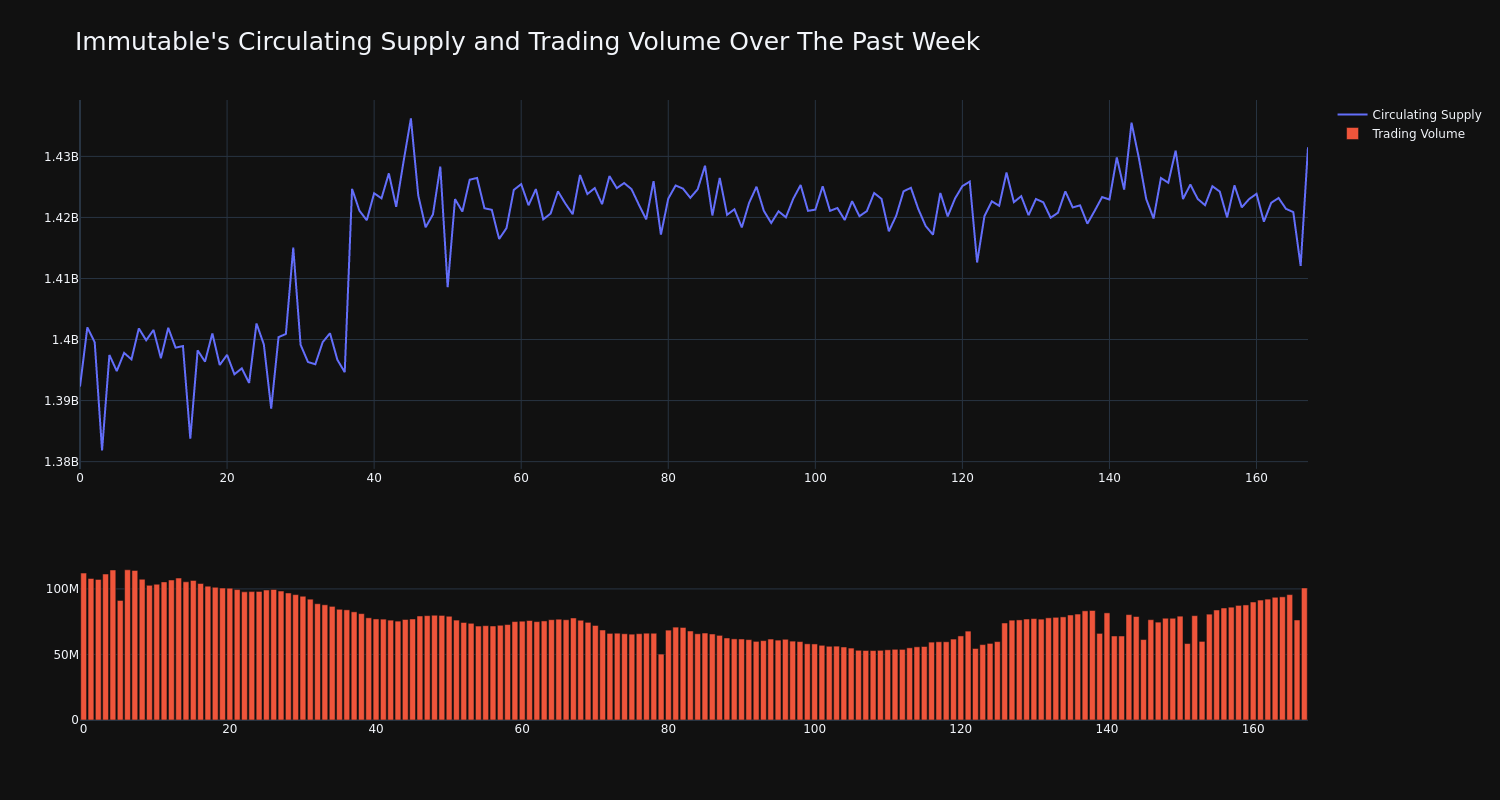Click x-axis label 80 on supply chart

click(668, 478)
